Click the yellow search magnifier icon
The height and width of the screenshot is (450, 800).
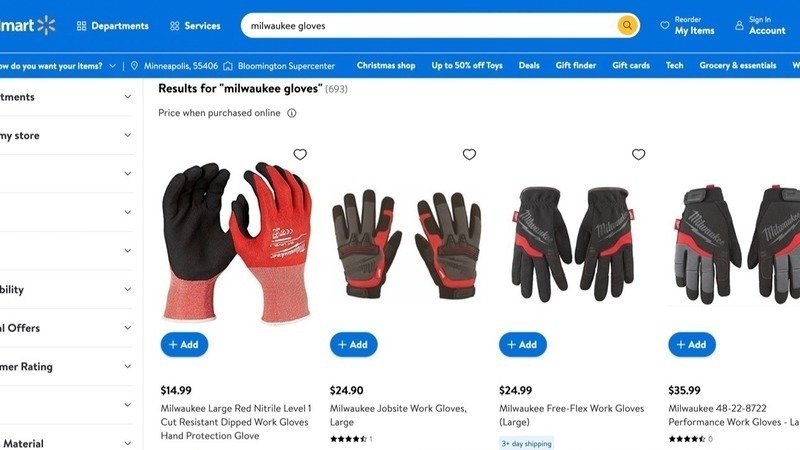[627, 25]
